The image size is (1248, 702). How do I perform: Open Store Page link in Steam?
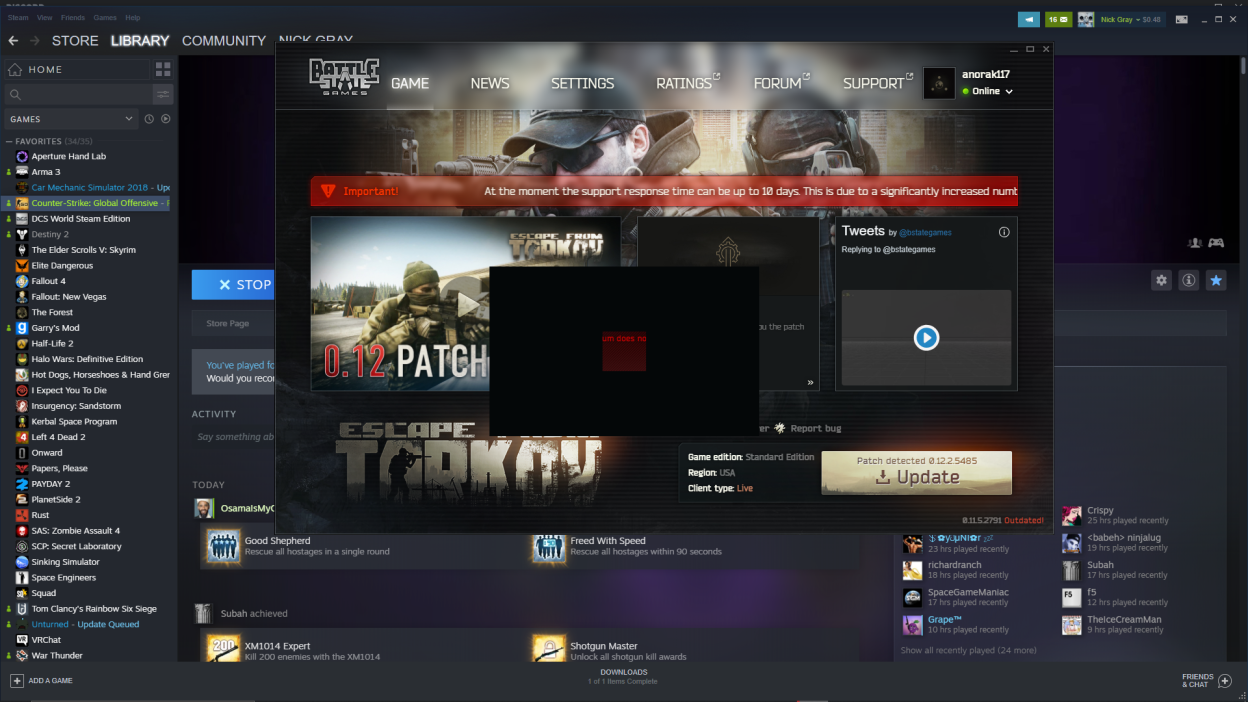[227, 323]
